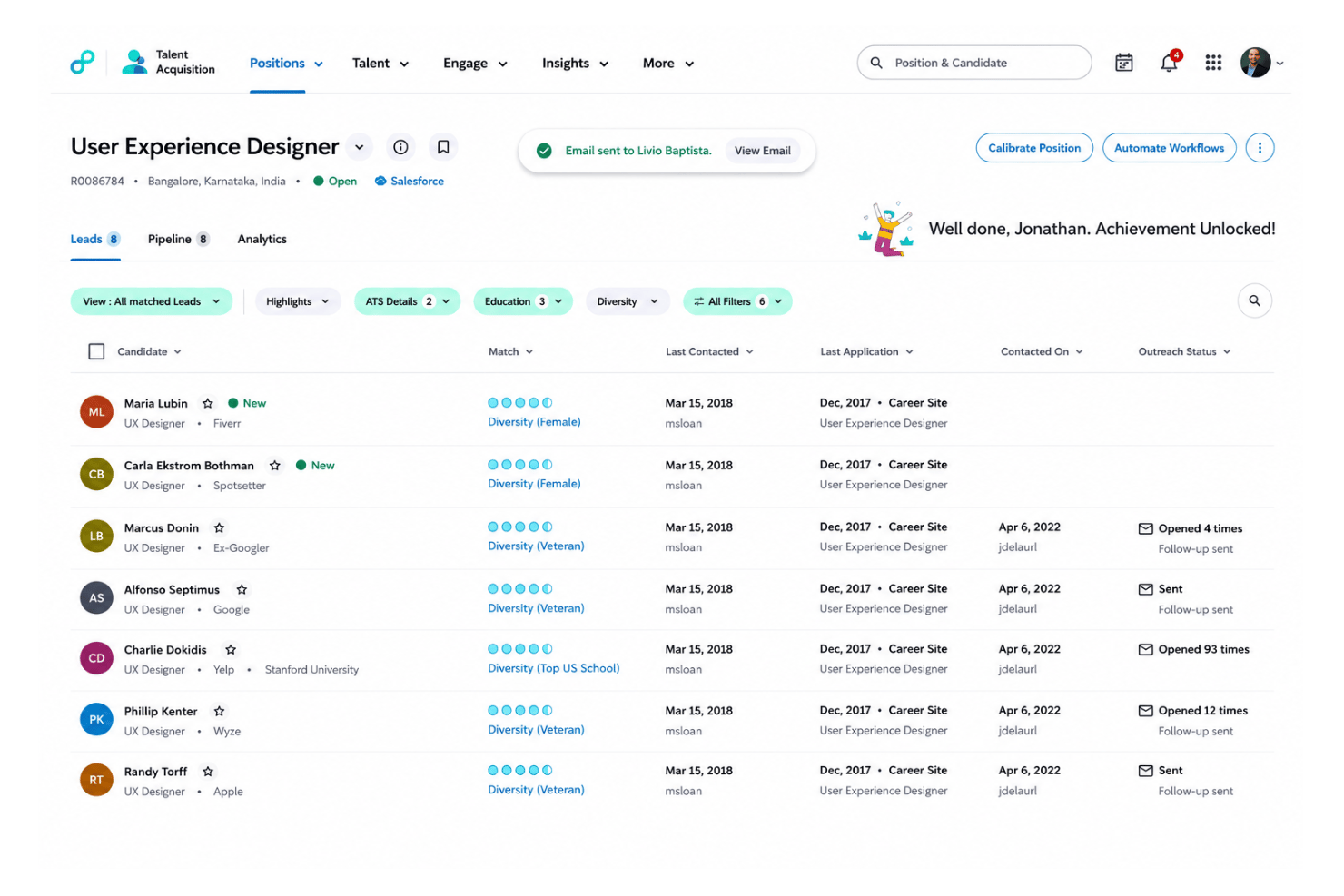Screen dimensions: 1344x896
Task: Expand View: All matched Leads dropdown
Action: [x=152, y=301]
